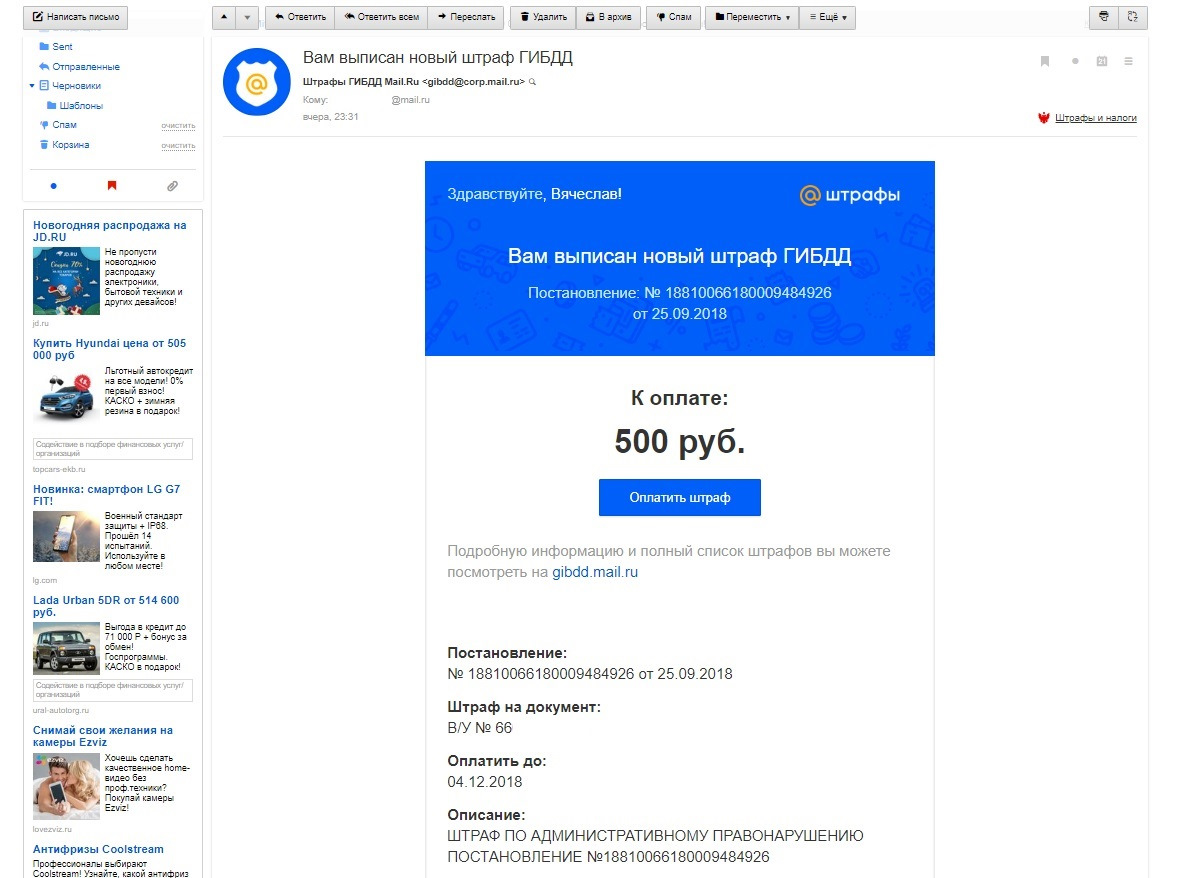Open the gibdd.mail.ru link

(x=594, y=572)
